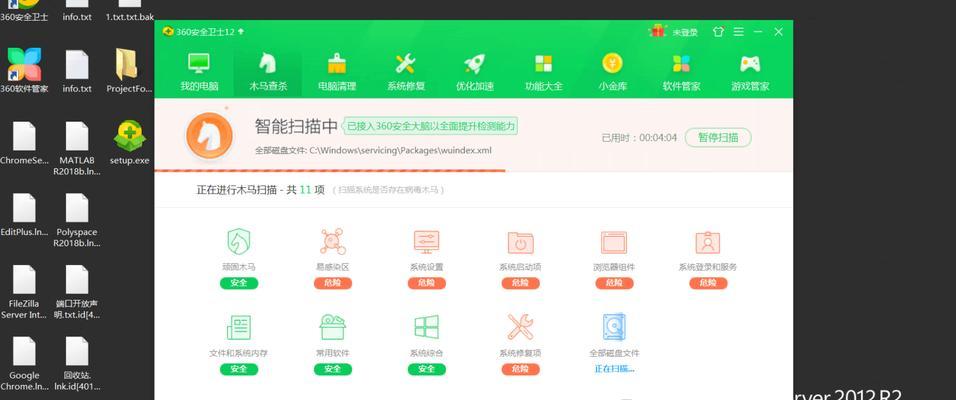
Task: Click 安全 badge under 顽固木马
Action: pyautogui.click(x=238, y=283)
